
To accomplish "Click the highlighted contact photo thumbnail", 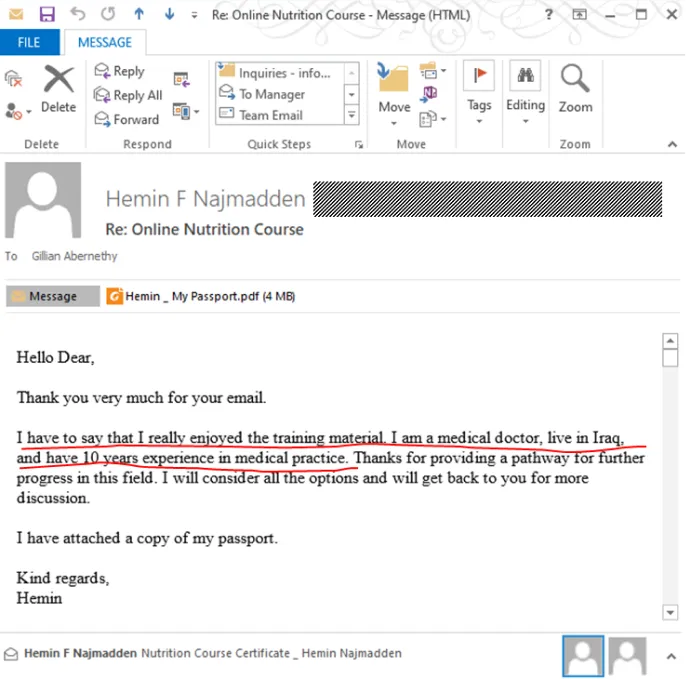I will [583, 655].
